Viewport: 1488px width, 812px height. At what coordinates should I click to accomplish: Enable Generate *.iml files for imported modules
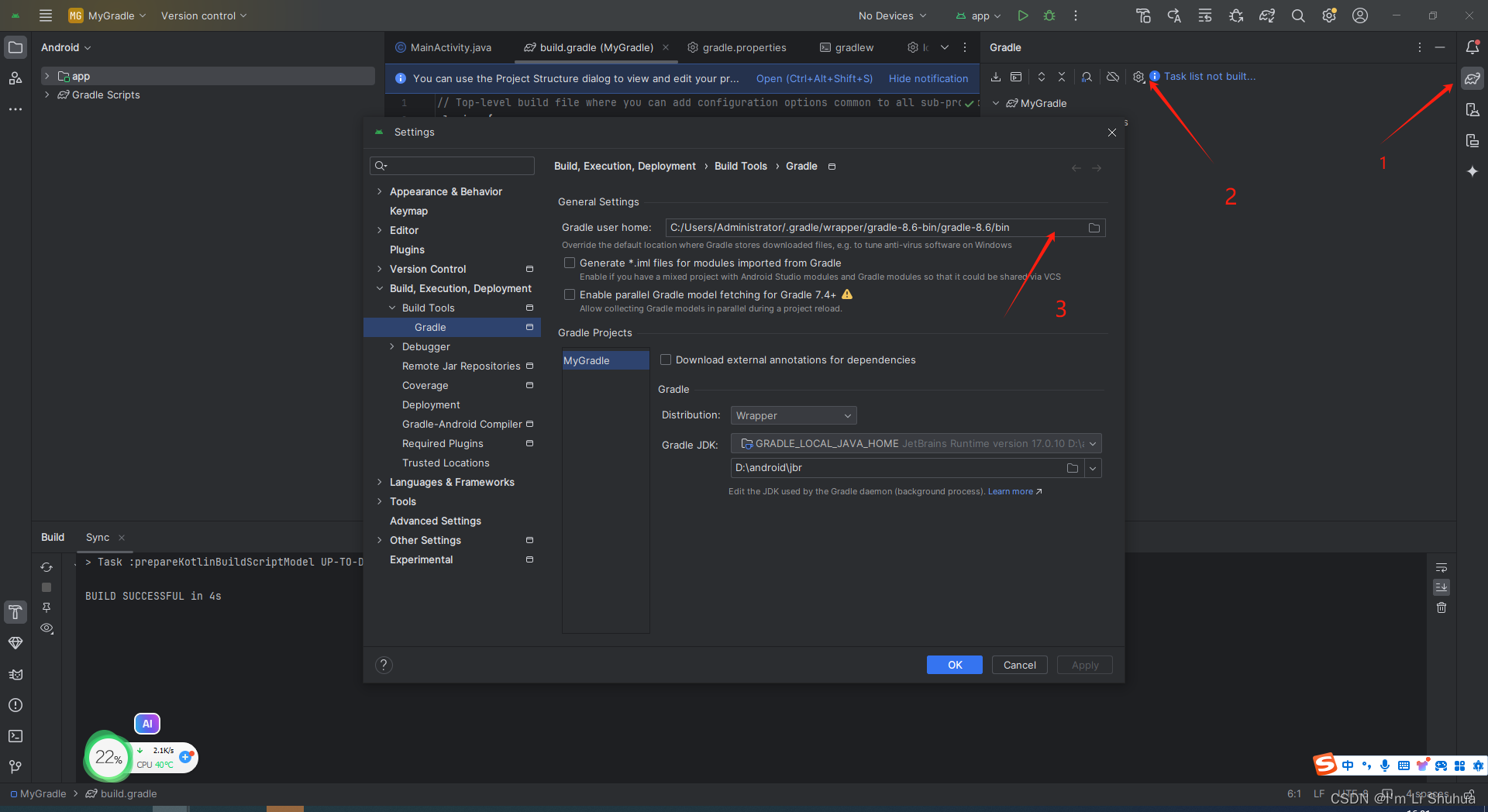(x=570, y=263)
